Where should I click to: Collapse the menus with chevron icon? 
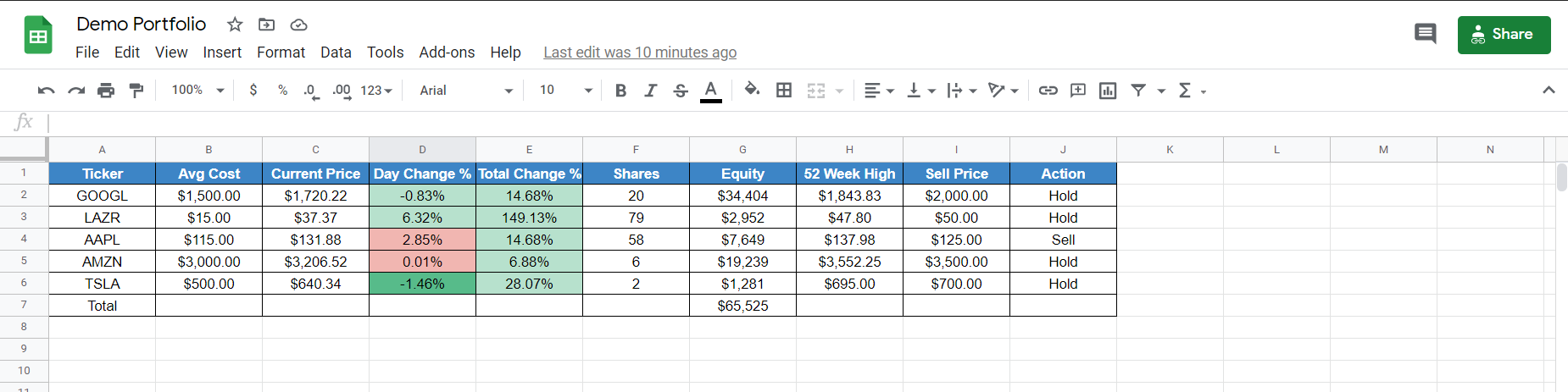point(1549,90)
